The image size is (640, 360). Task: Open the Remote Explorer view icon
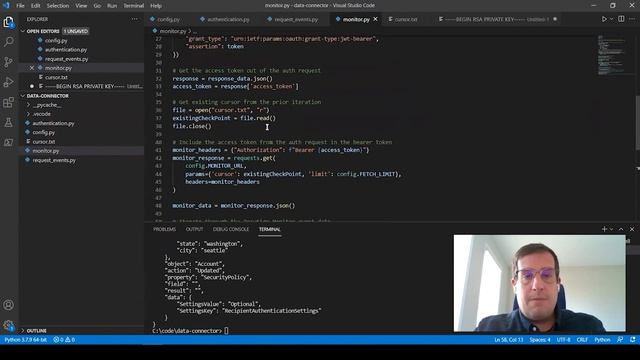point(9,142)
